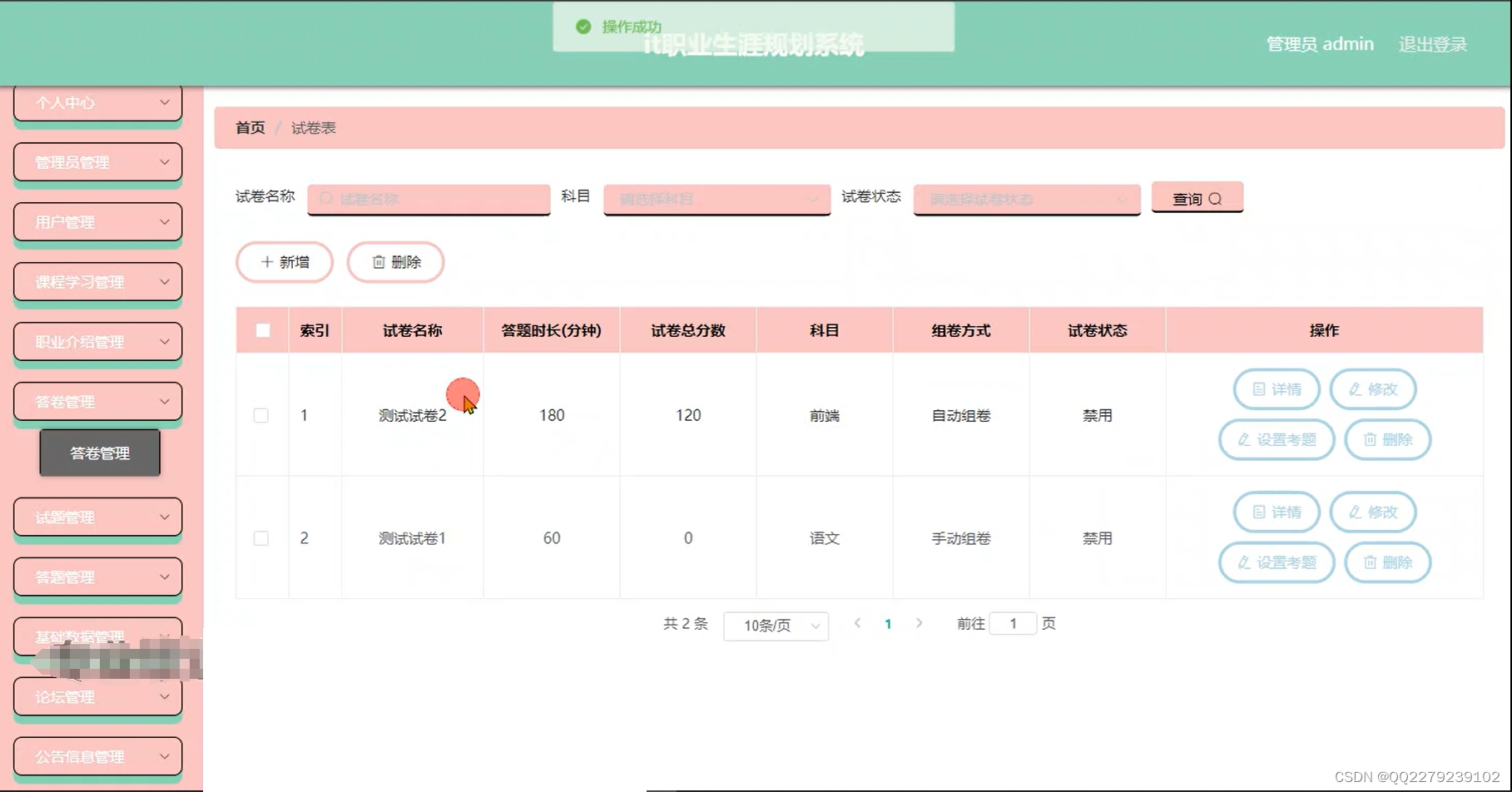Check the checkbox for row 2
Viewport: 1512px width, 792px height.
(261, 537)
